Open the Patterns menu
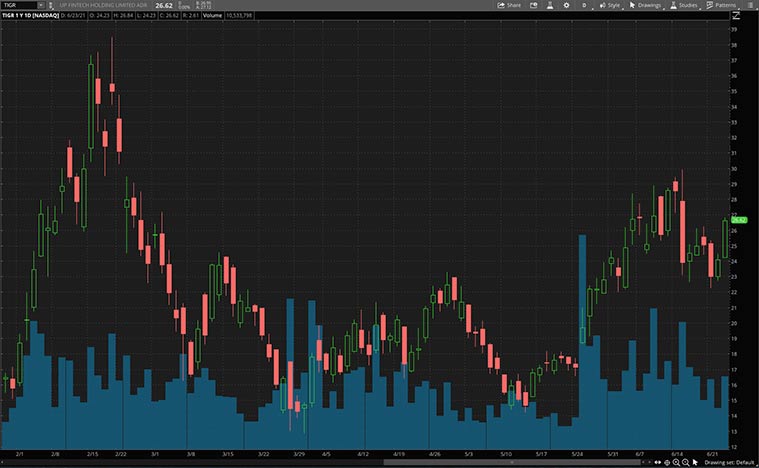The height and width of the screenshot is (468, 759). click(x=721, y=5)
